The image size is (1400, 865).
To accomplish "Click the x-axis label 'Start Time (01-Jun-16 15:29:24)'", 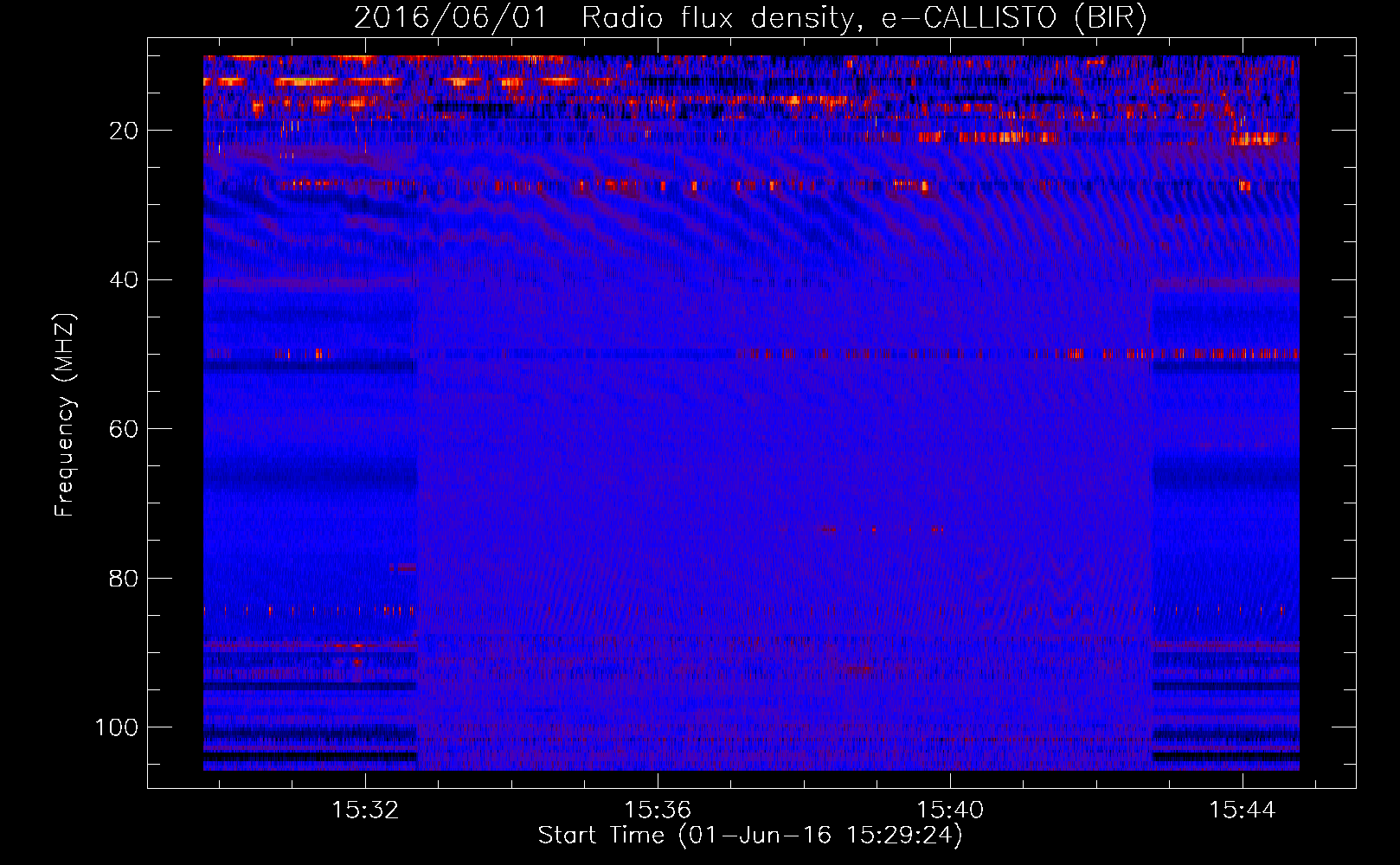I will tap(750, 836).
